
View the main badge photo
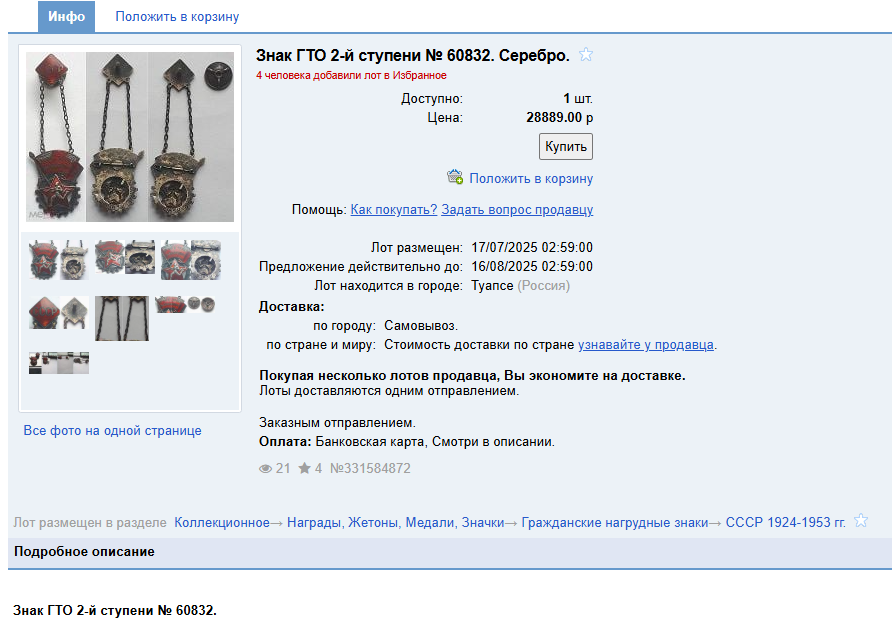130,137
